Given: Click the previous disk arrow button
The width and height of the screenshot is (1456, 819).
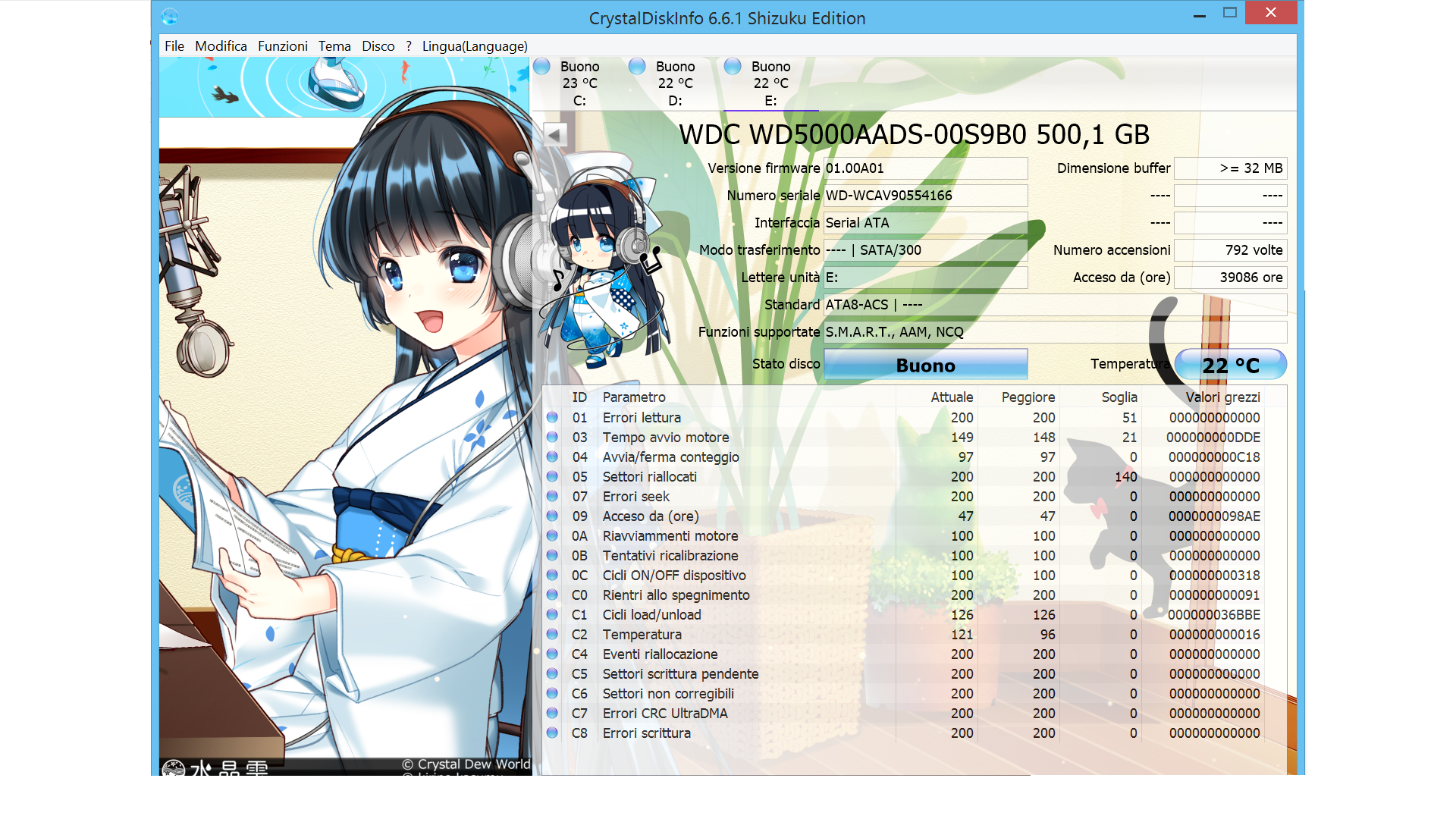Looking at the screenshot, I should coord(554,135).
